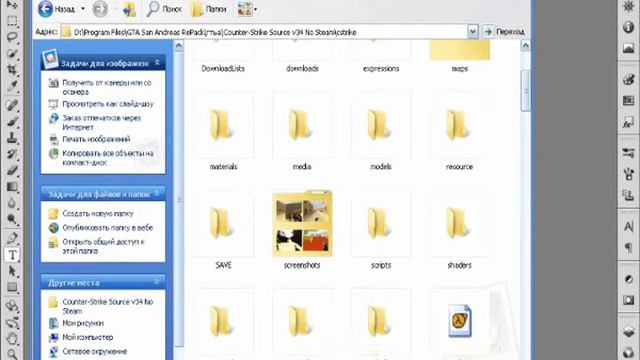Click Получить от камеры или со сканера

(107, 87)
